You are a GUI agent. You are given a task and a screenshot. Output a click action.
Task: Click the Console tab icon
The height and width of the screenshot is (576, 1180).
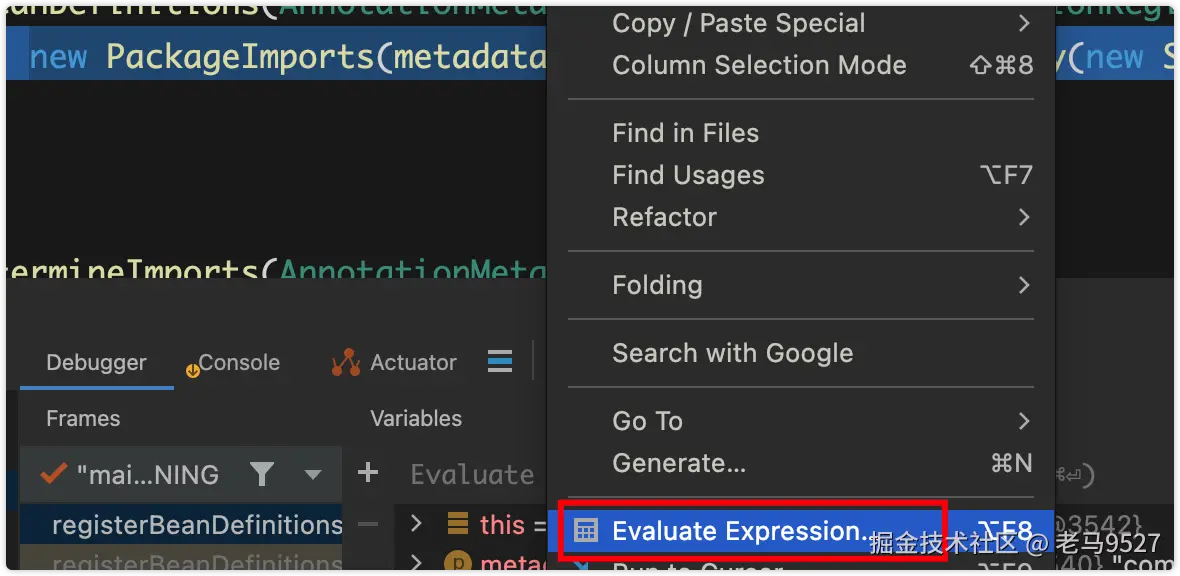[x=193, y=370]
